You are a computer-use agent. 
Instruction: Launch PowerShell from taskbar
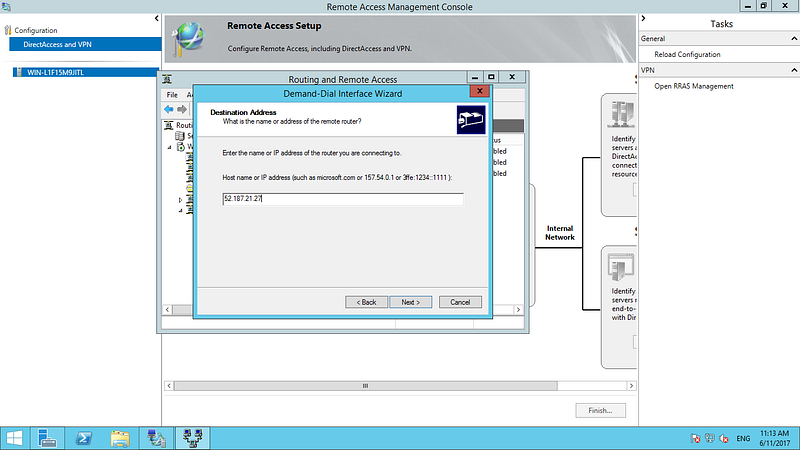(84, 438)
